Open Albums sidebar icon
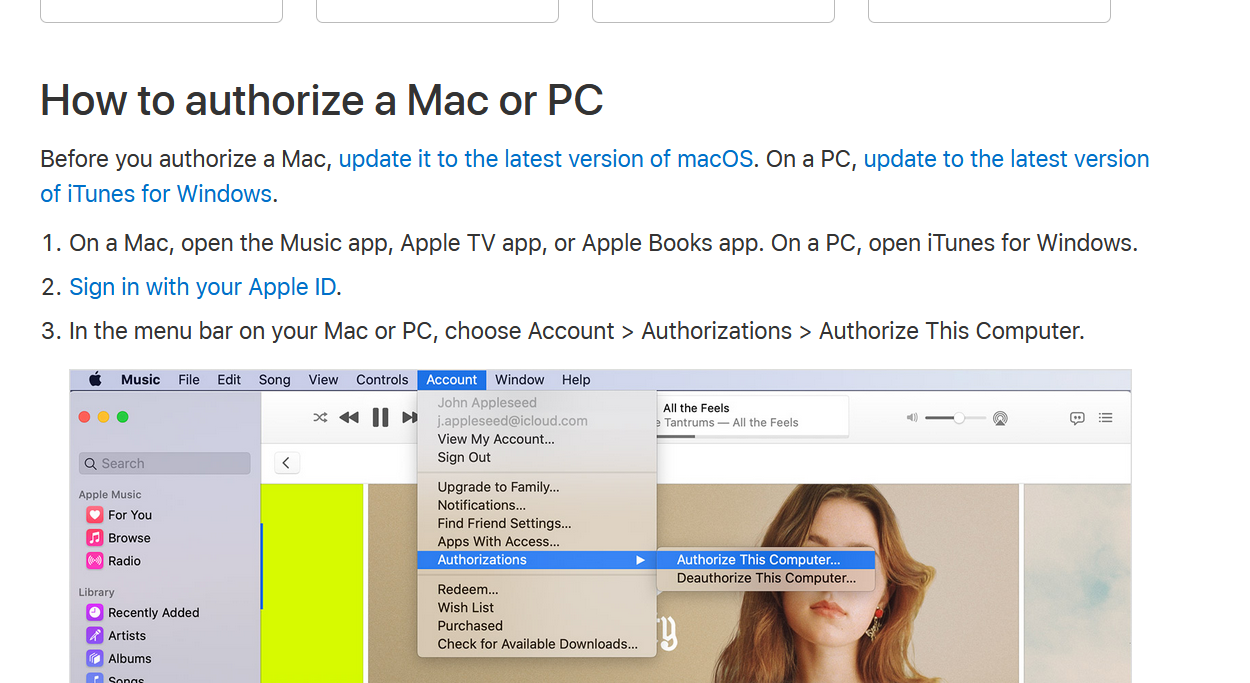 (95, 659)
